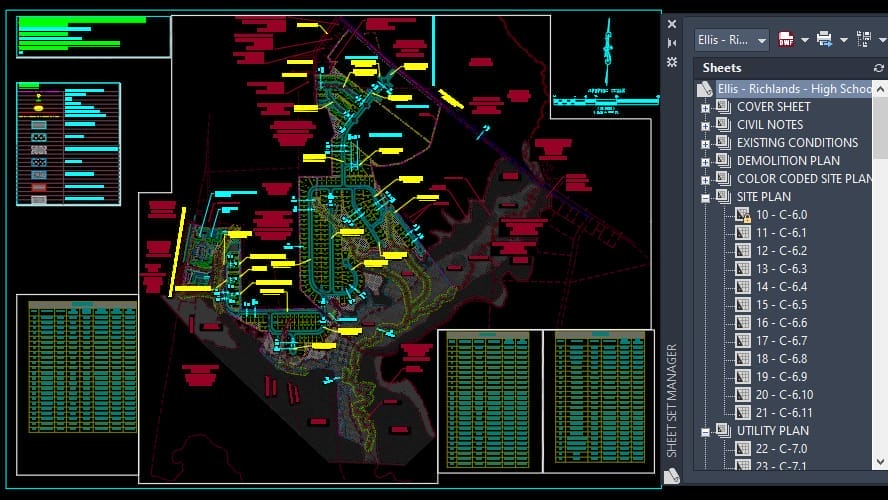Select the DEMOLITION PLAN subset
888x500 pixels.
788,161
